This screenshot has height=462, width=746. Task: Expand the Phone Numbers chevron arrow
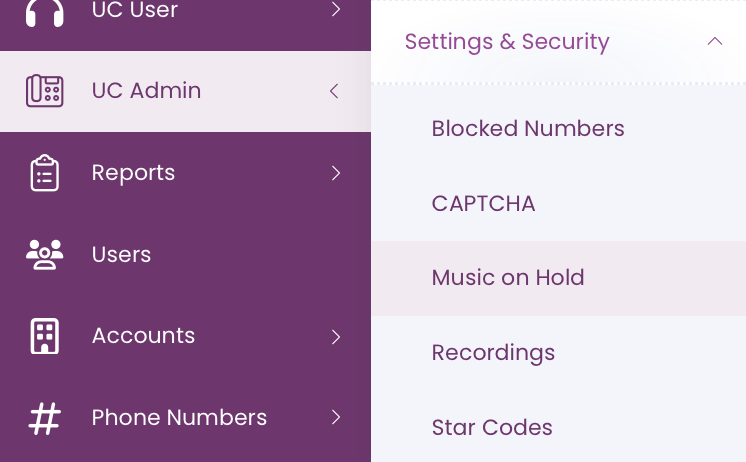336,417
